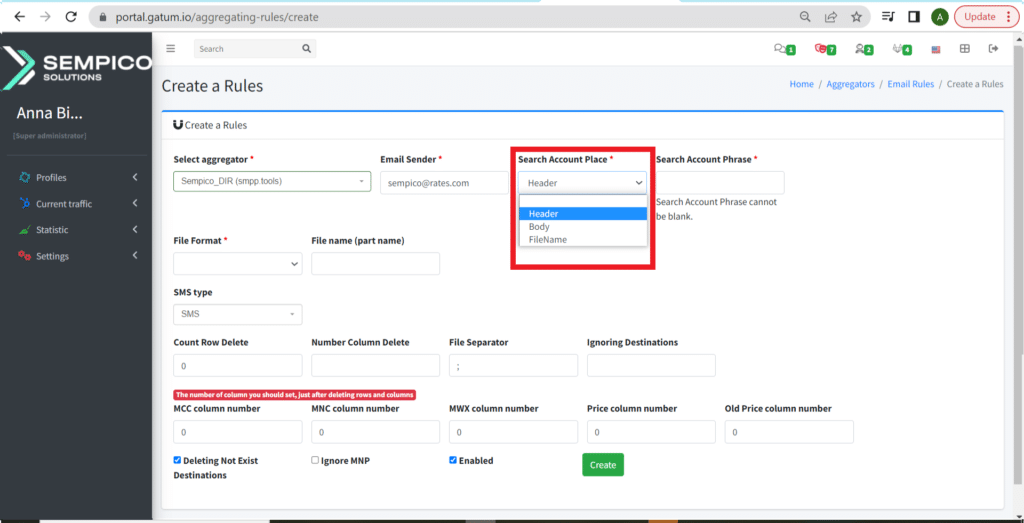Viewport: 1024px width, 523px height.
Task: Open the SMS type dropdown
Action: (238, 314)
